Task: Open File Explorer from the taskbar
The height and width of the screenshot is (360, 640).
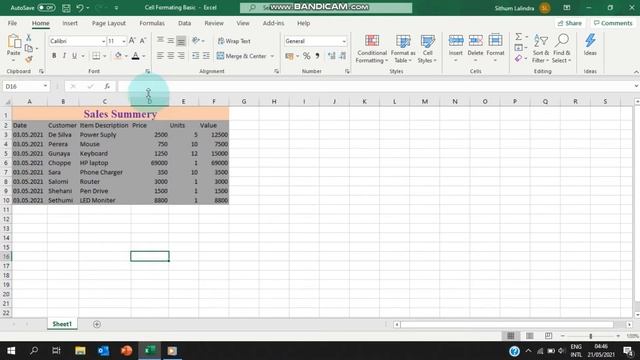Action: [x=80, y=351]
